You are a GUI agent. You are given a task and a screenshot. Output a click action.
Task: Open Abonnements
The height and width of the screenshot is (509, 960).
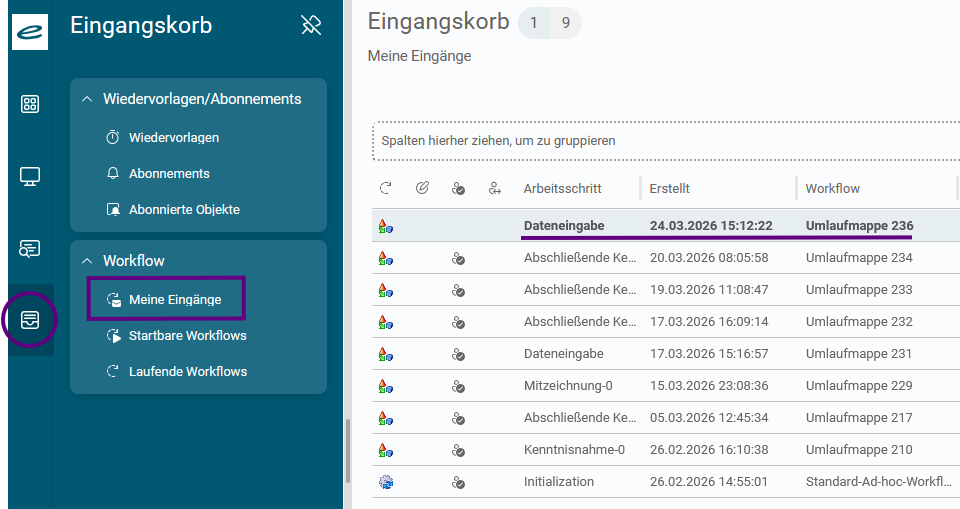169,173
